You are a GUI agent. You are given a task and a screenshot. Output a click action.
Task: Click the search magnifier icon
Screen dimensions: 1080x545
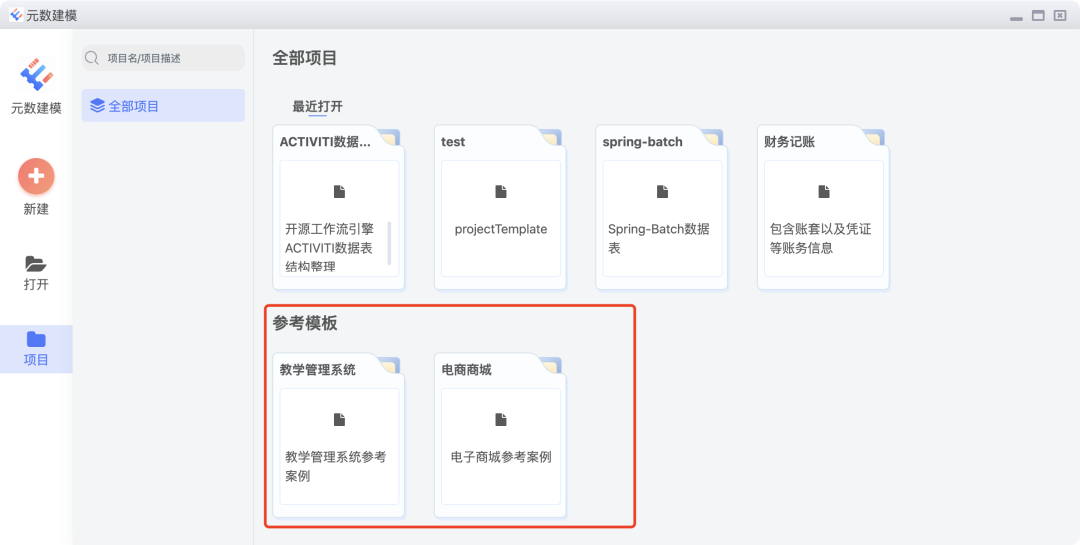point(92,58)
